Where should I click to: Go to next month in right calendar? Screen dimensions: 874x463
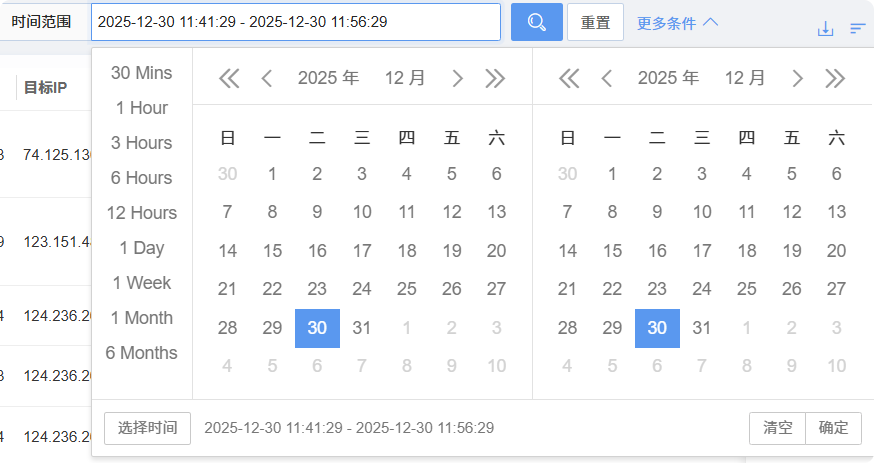tap(797, 78)
